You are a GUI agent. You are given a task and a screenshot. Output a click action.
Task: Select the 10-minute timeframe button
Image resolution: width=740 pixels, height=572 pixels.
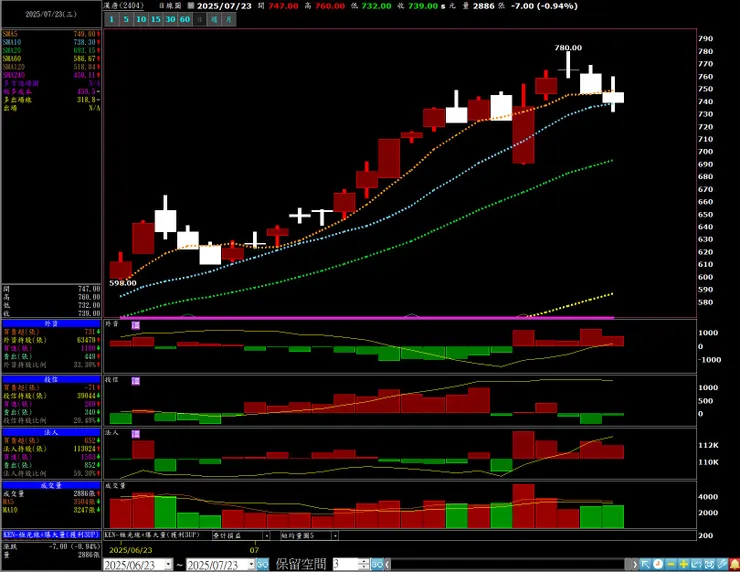click(141, 19)
